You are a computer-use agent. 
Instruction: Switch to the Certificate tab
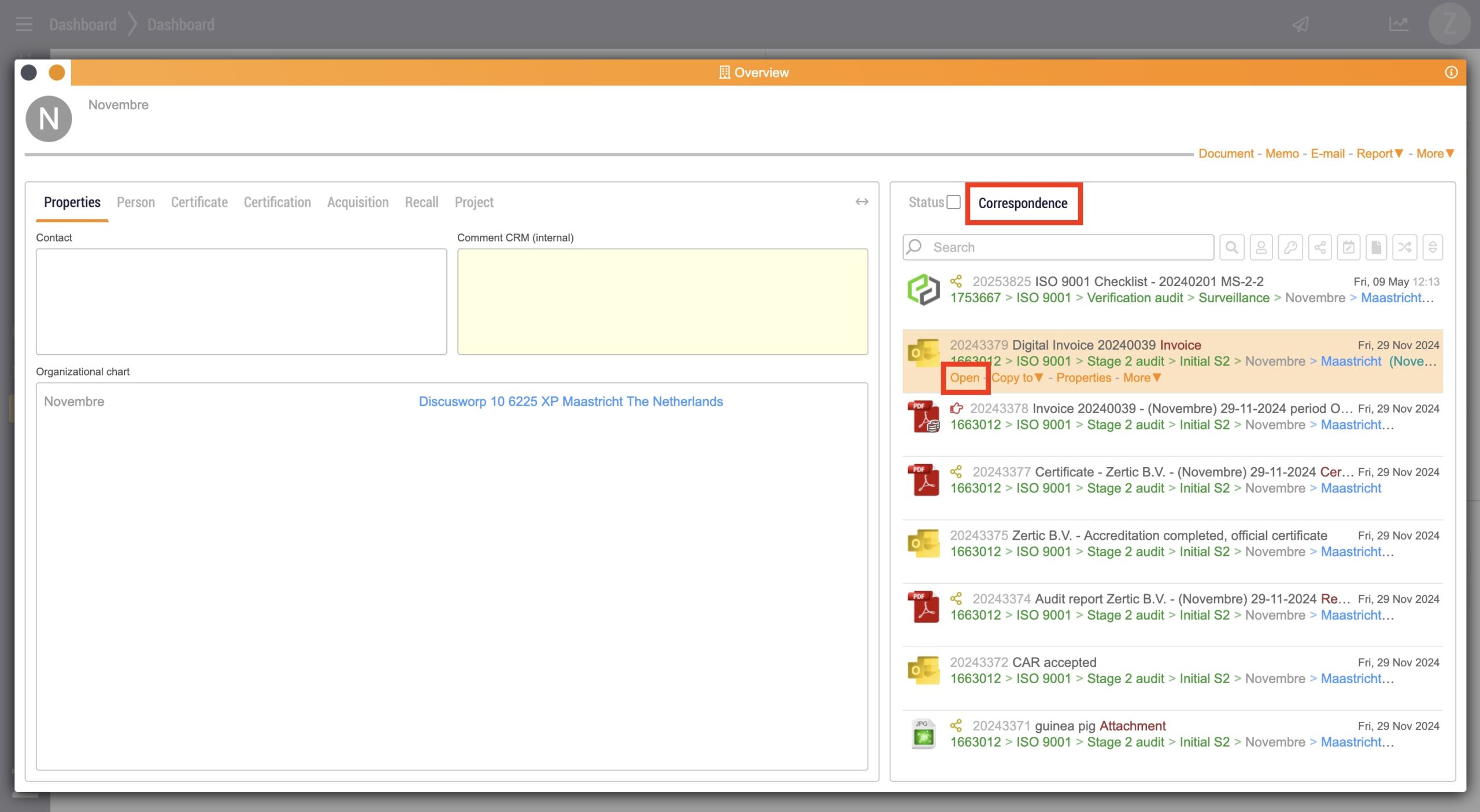pos(199,202)
